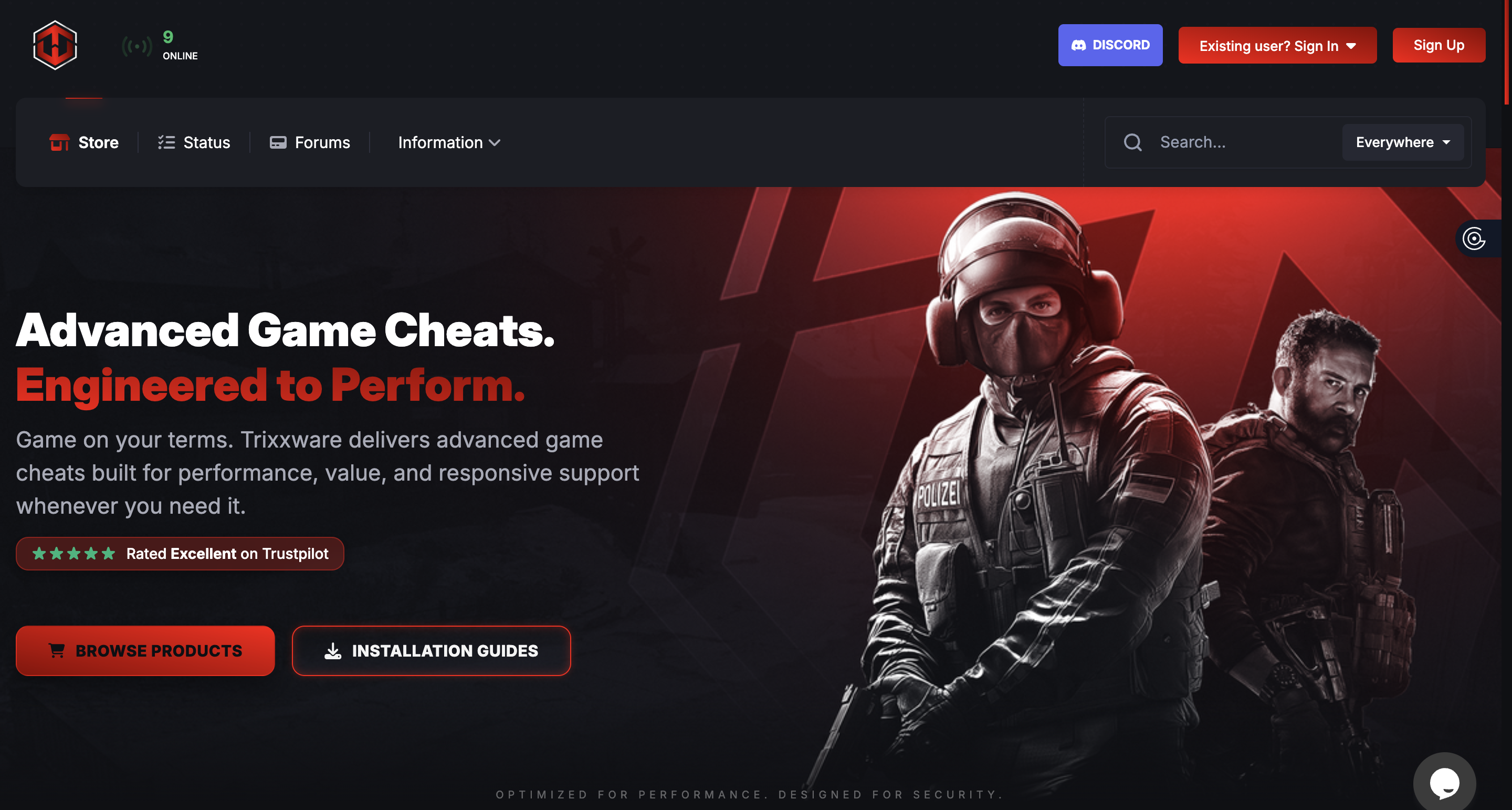The image size is (1512, 810).
Task: Click the red Store shop icon
Action: tap(59, 142)
